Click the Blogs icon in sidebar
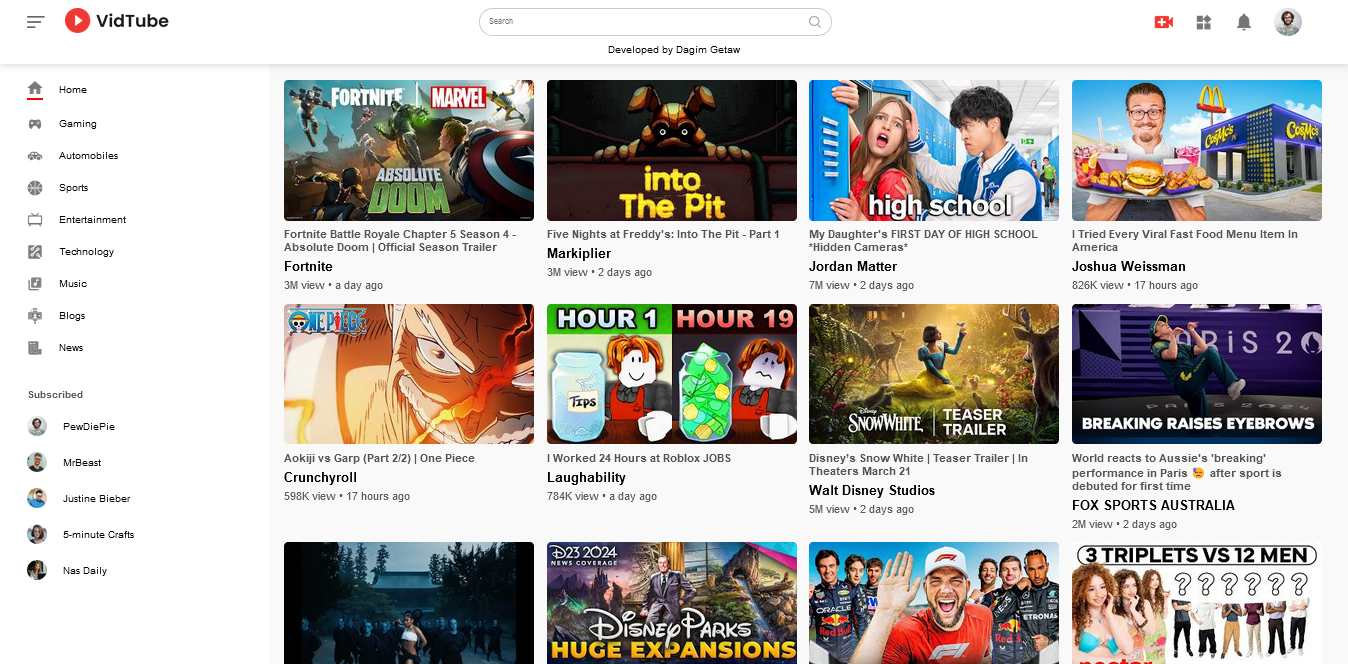1348x664 pixels. tap(35, 316)
